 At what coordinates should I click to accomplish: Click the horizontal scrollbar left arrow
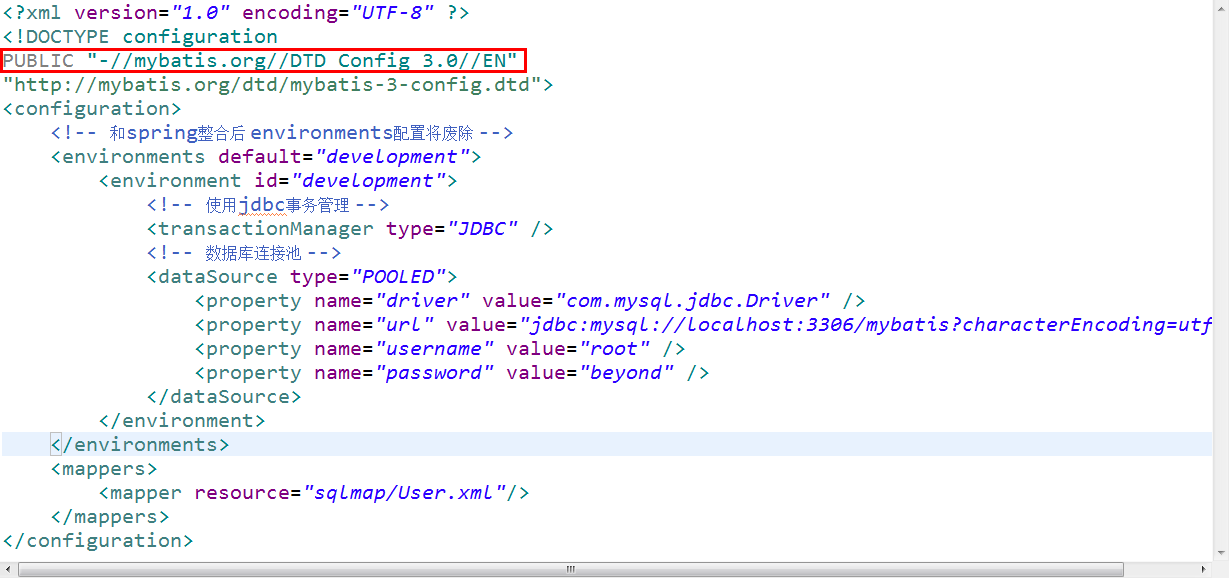point(9,569)
